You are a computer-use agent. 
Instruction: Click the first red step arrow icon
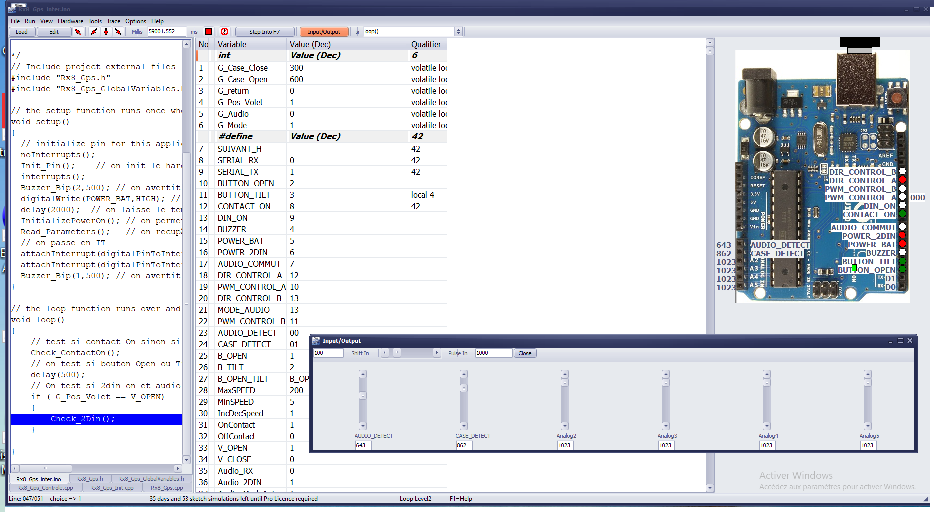(x=79, y=31)
